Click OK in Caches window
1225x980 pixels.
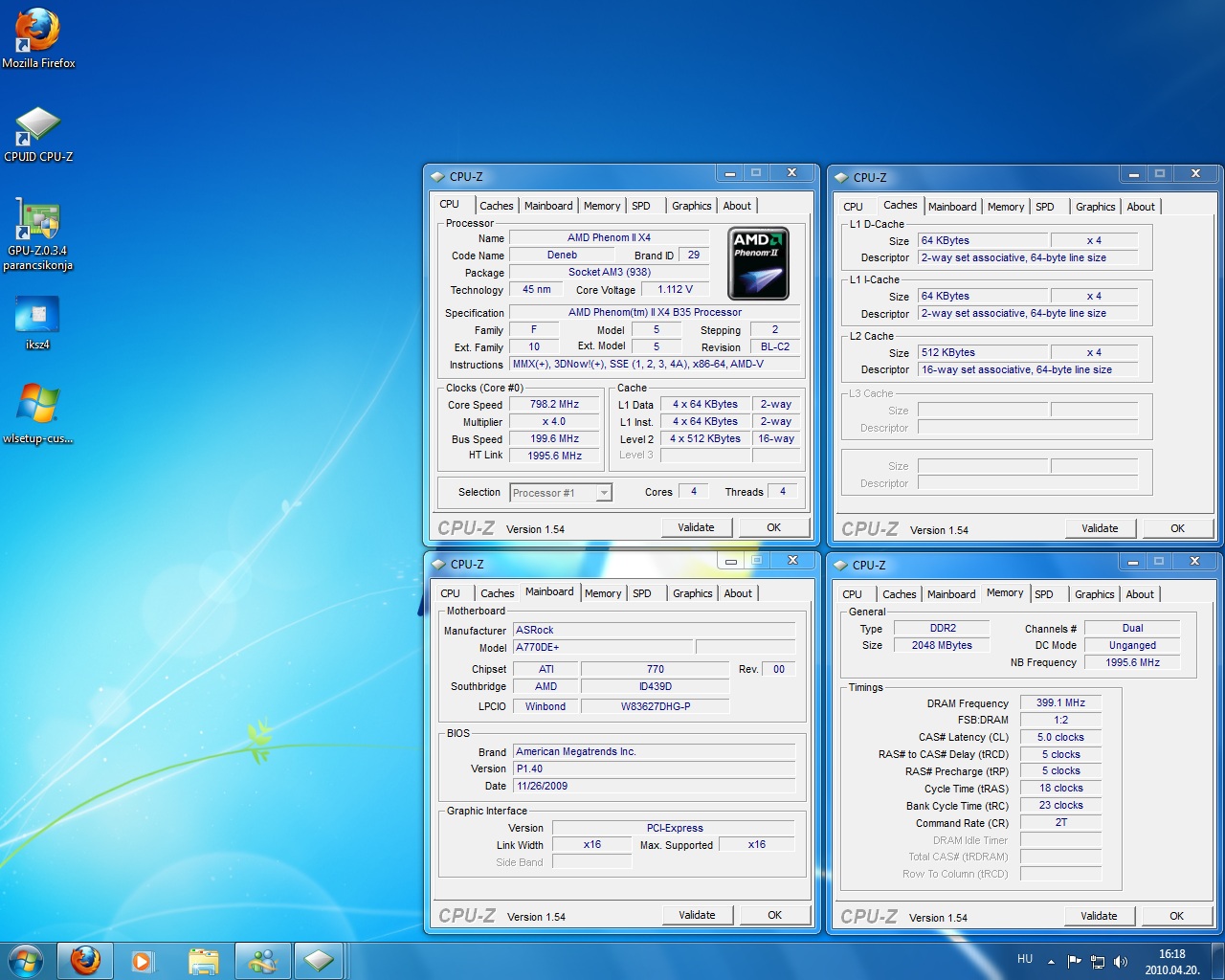coord(1178,528)
